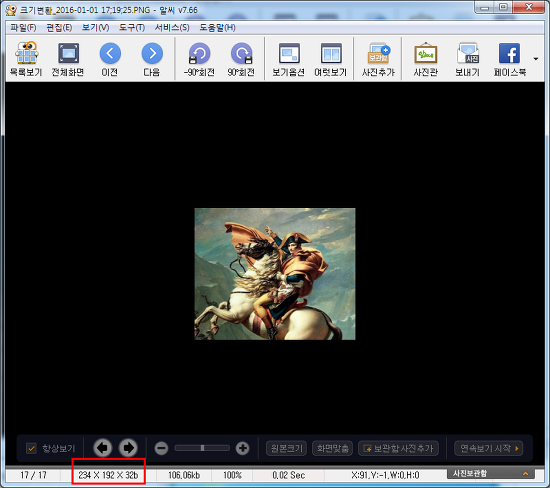Open the 사진관 photo studio icon
The height and width of the screenshot is (488, 550).
click(425, 59)
